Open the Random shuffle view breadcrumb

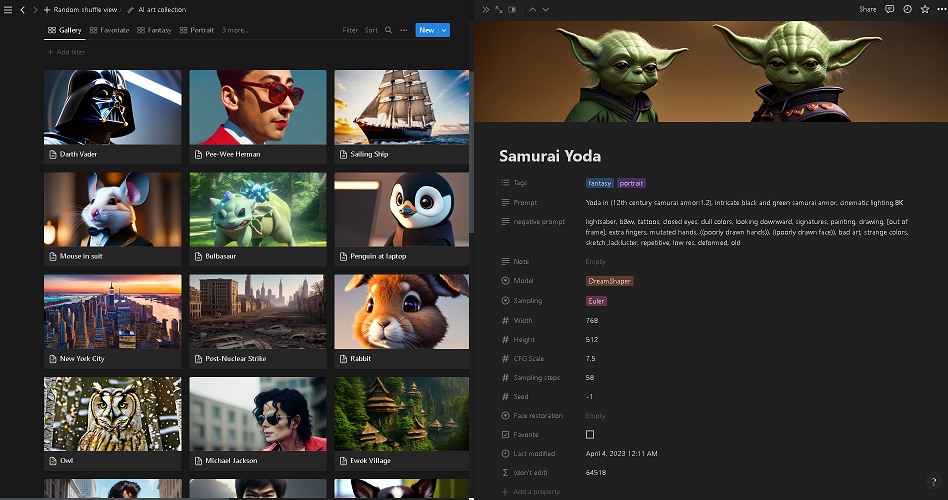pyautogui.click(x=85, y=10)
